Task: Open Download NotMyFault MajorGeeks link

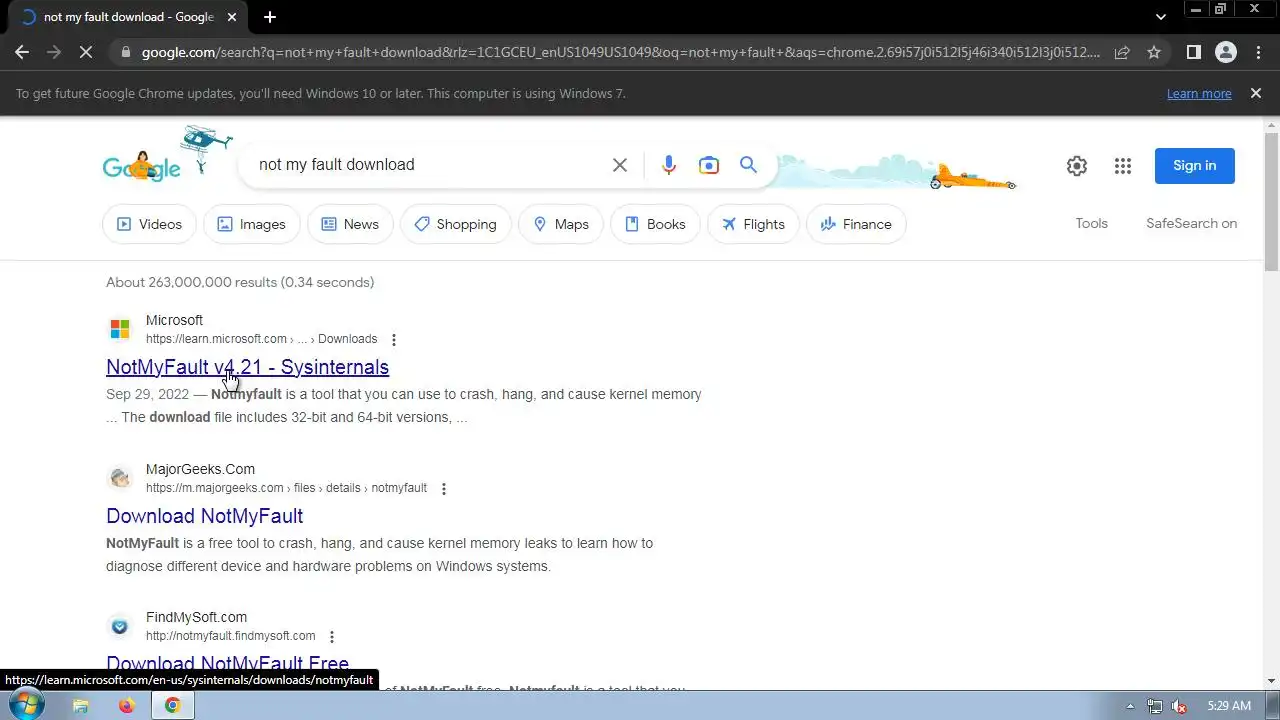Action: tap(205, 516)
